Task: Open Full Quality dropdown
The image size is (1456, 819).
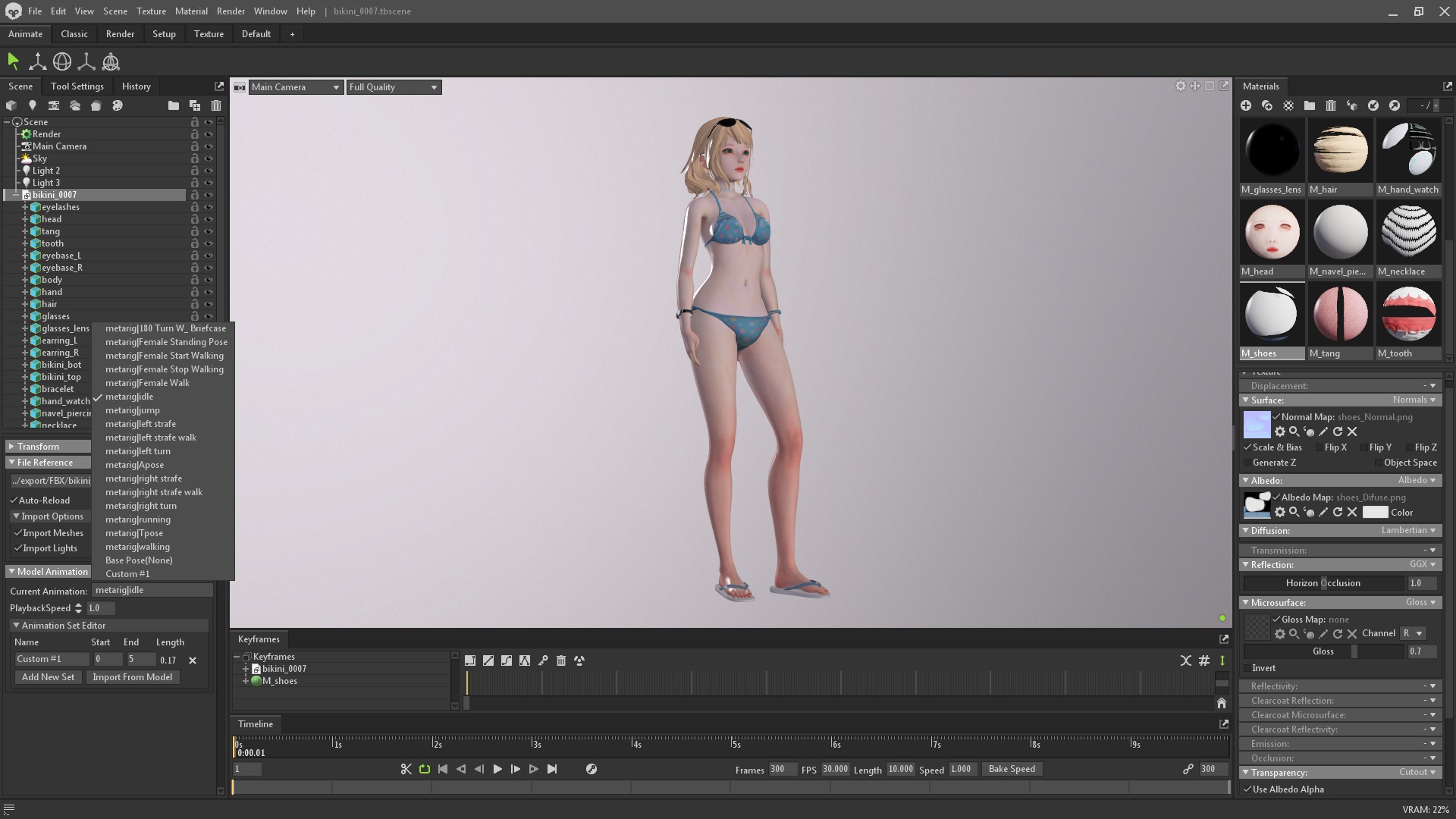Action: pos(394,87)
